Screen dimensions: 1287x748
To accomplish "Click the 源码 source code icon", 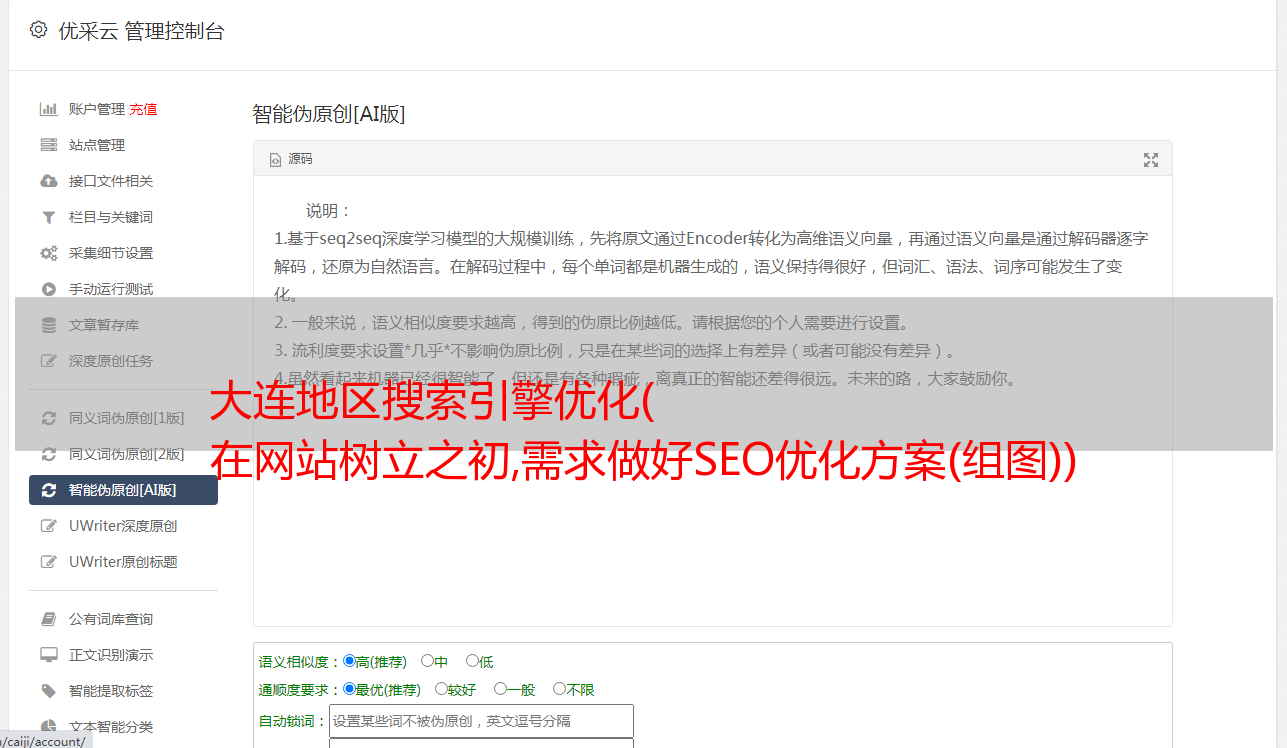I will [x=276, y=159].
